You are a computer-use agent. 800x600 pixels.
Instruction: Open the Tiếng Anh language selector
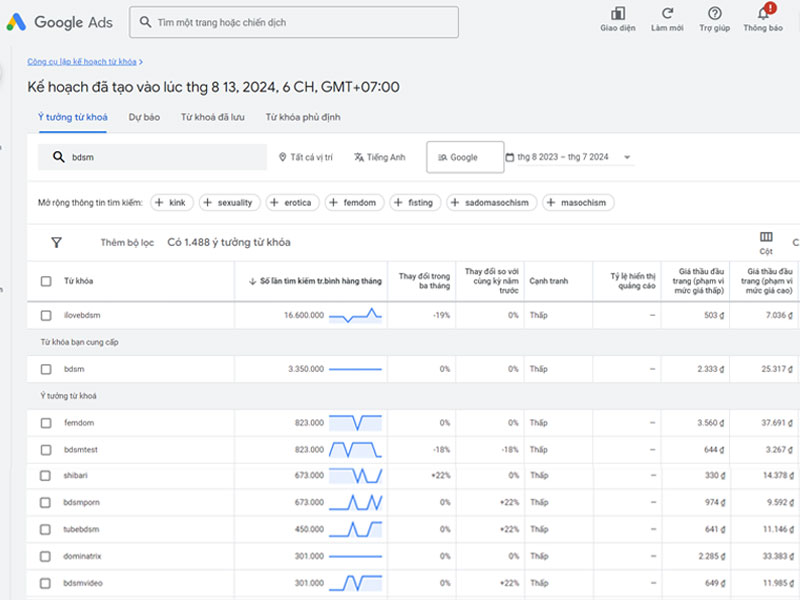pyautogui.click(x=378, y=157)
